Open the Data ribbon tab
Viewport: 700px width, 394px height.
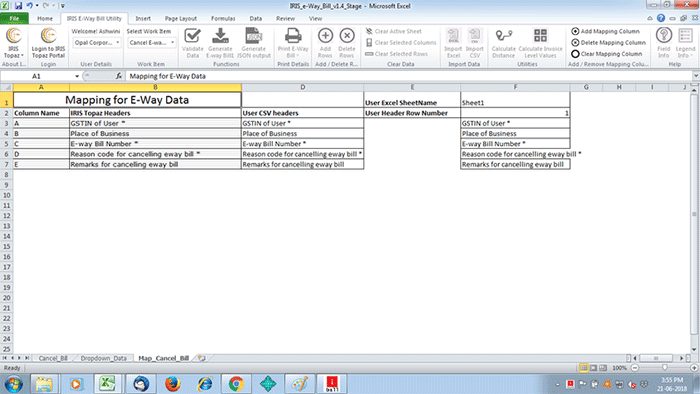coord(255,18)
